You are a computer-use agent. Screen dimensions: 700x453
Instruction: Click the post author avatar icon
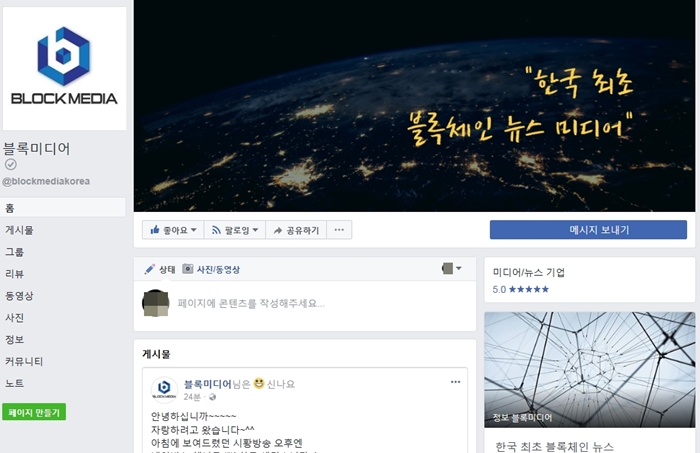point(164,389)
